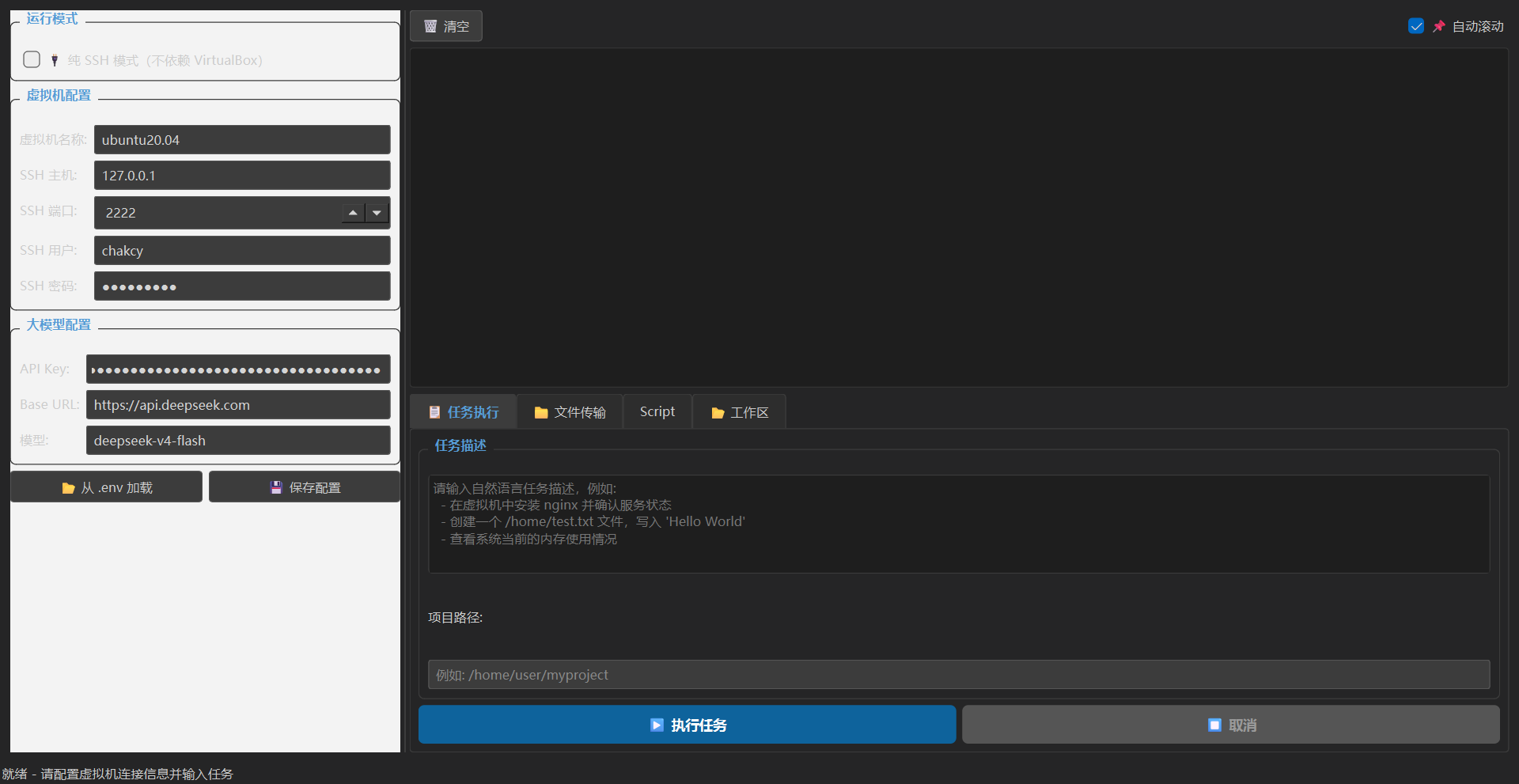
Task: Click the 大模型配置 group title
Action: pos(59,324)
